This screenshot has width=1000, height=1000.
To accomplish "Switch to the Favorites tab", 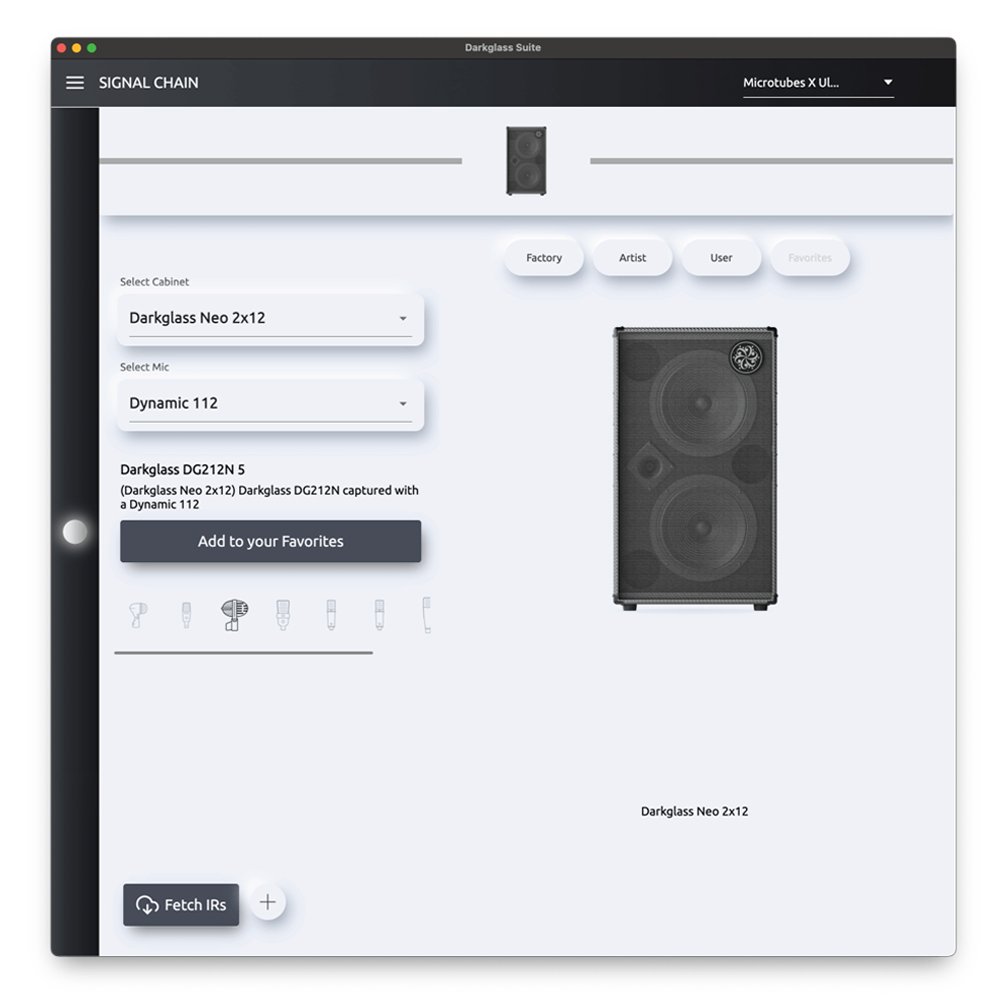I will coord(810,258).
